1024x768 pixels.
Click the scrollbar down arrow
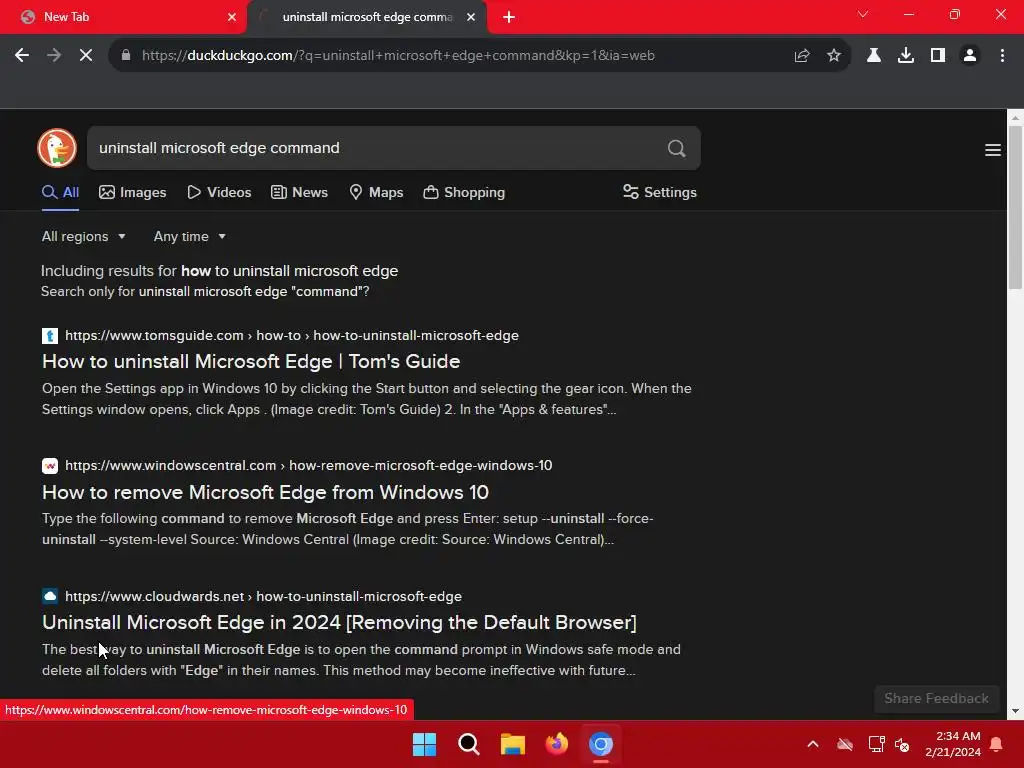(x=1015, y=711)
